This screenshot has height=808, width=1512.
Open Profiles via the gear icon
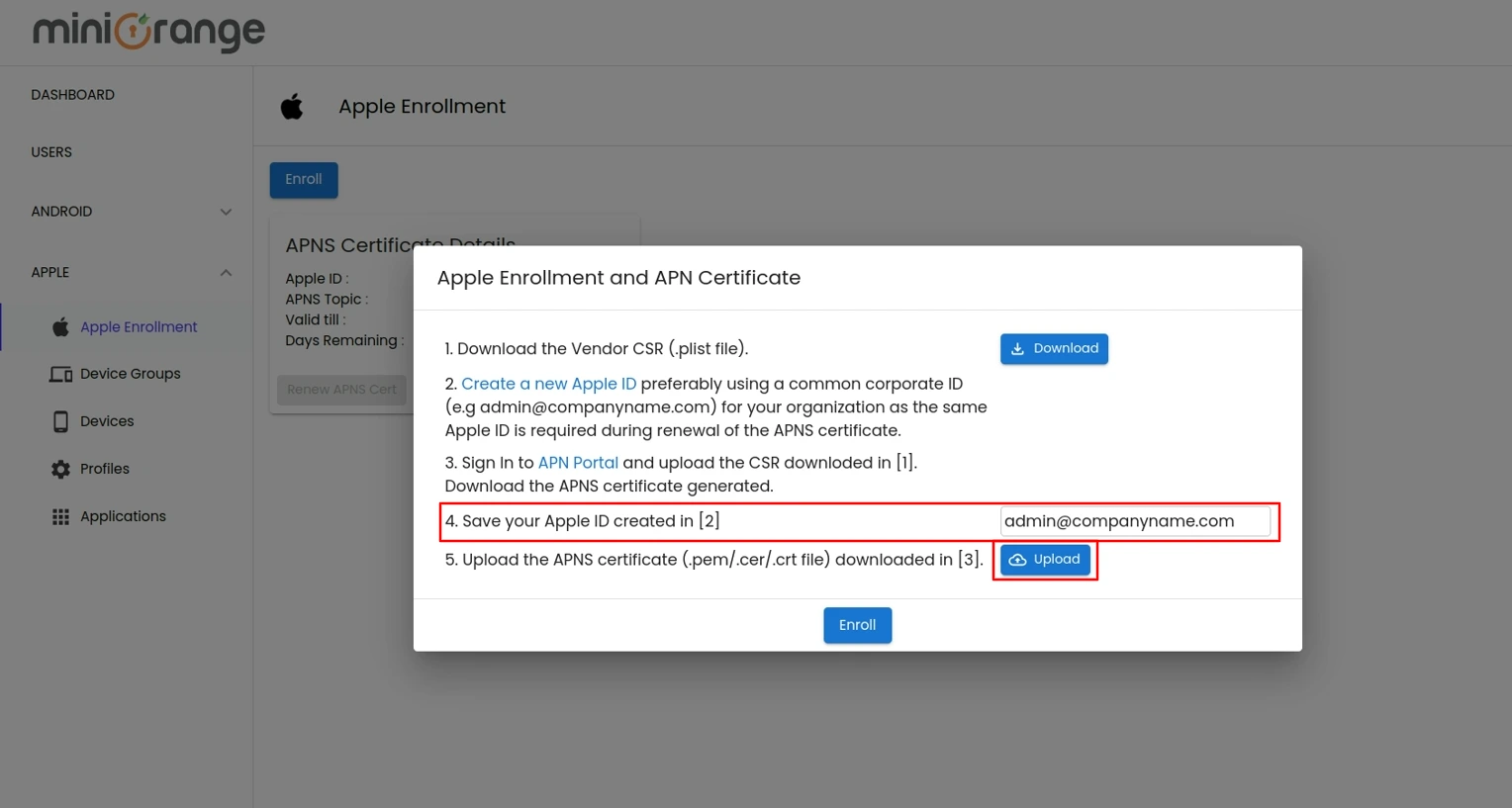click(x=61, y=468)
